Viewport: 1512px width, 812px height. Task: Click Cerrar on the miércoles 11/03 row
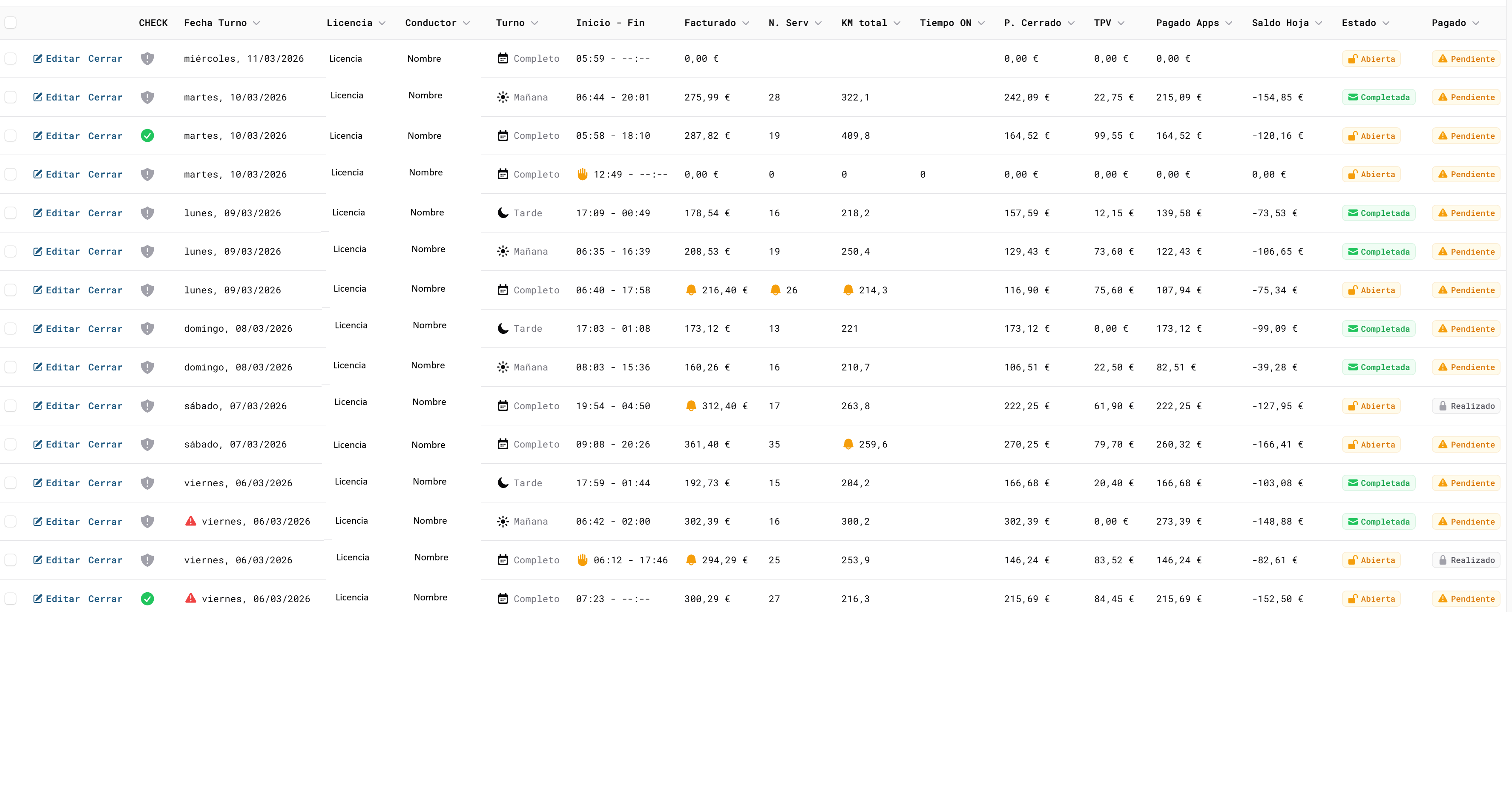point(105,58)
